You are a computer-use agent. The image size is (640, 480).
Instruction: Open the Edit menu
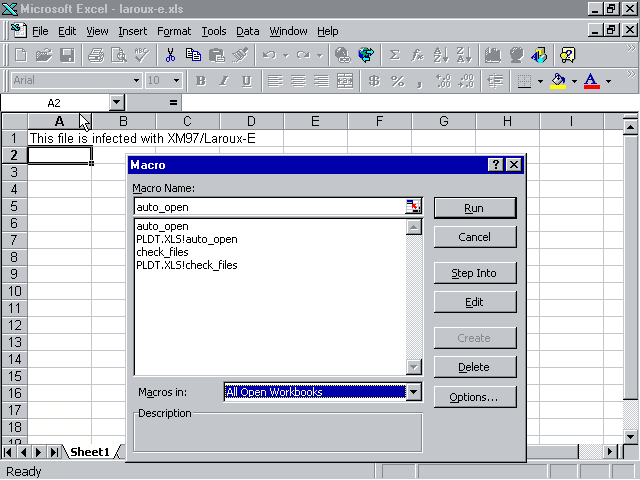click(67, 31)
